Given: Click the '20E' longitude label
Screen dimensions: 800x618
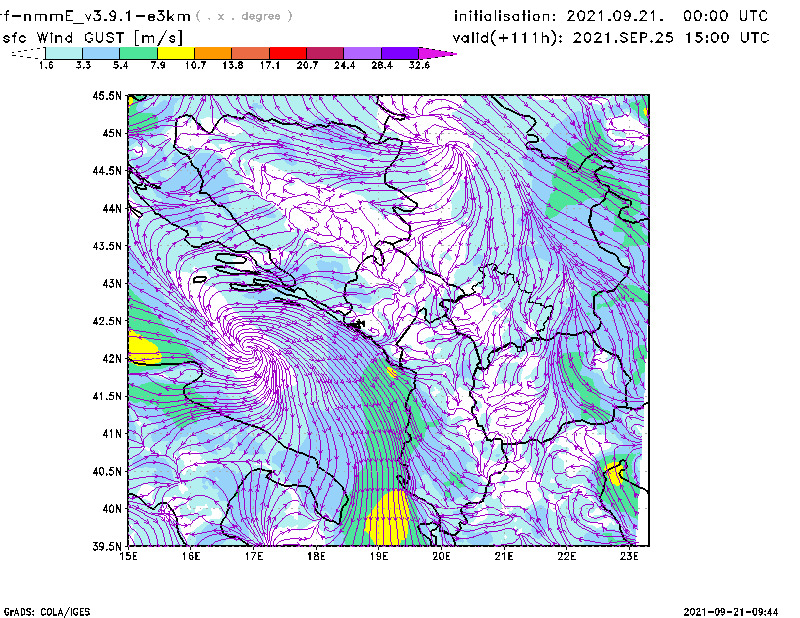Looking at the screenshot, I should coord(441,556).
